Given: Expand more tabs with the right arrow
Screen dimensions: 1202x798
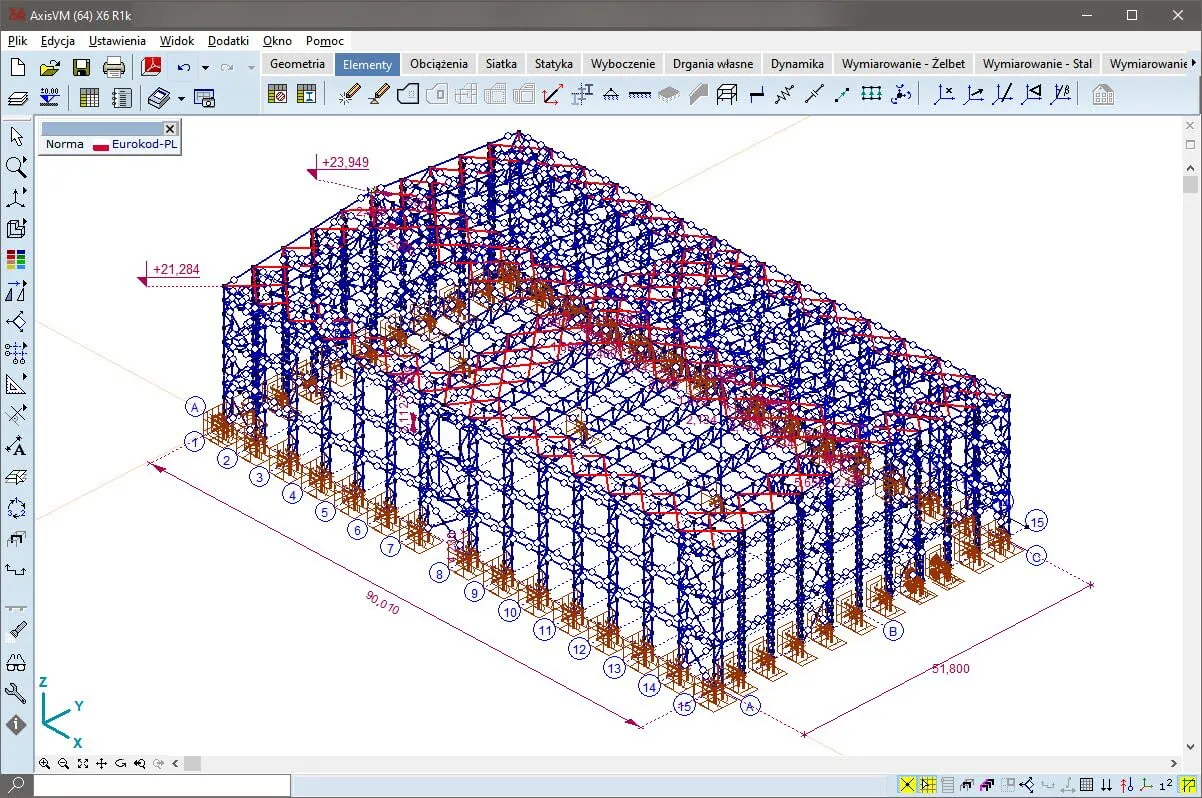Looking at the screenshot, I should point(1194,64).
